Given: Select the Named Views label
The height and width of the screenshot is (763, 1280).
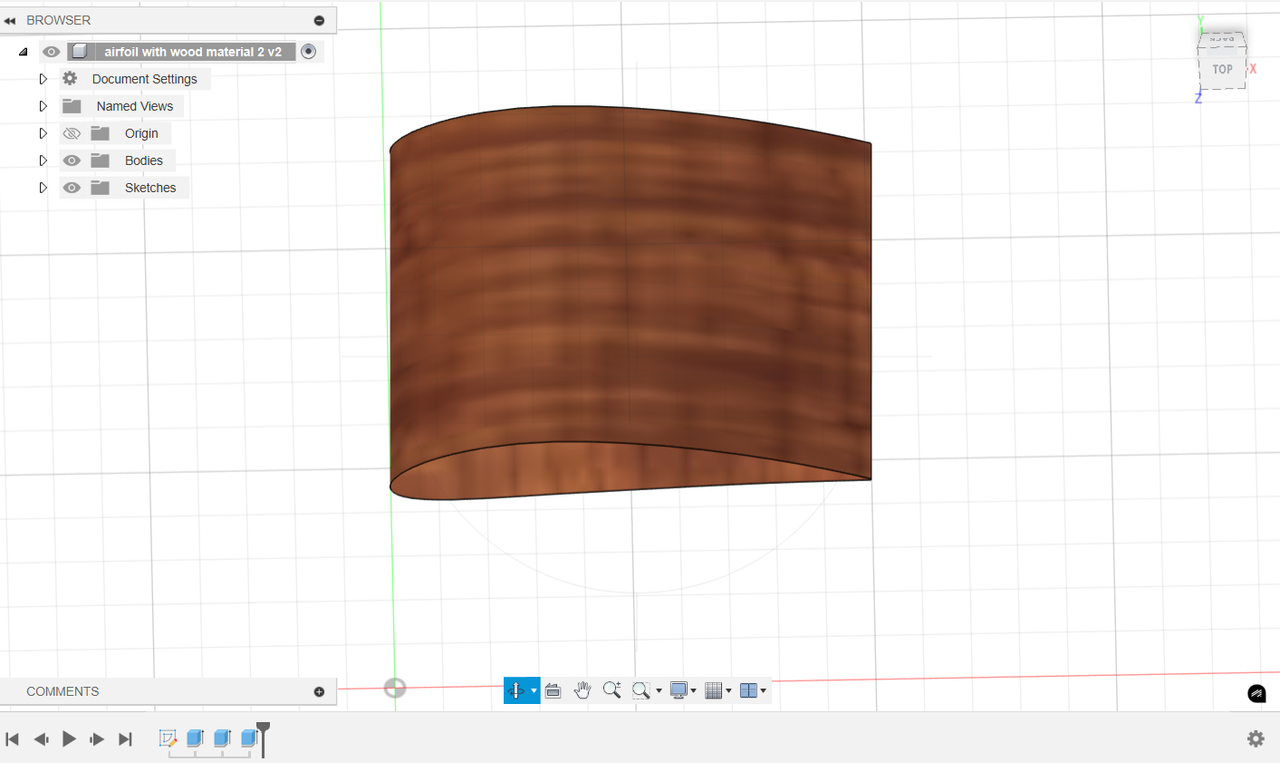Looking at the screenshot, I should coord(135,106).
